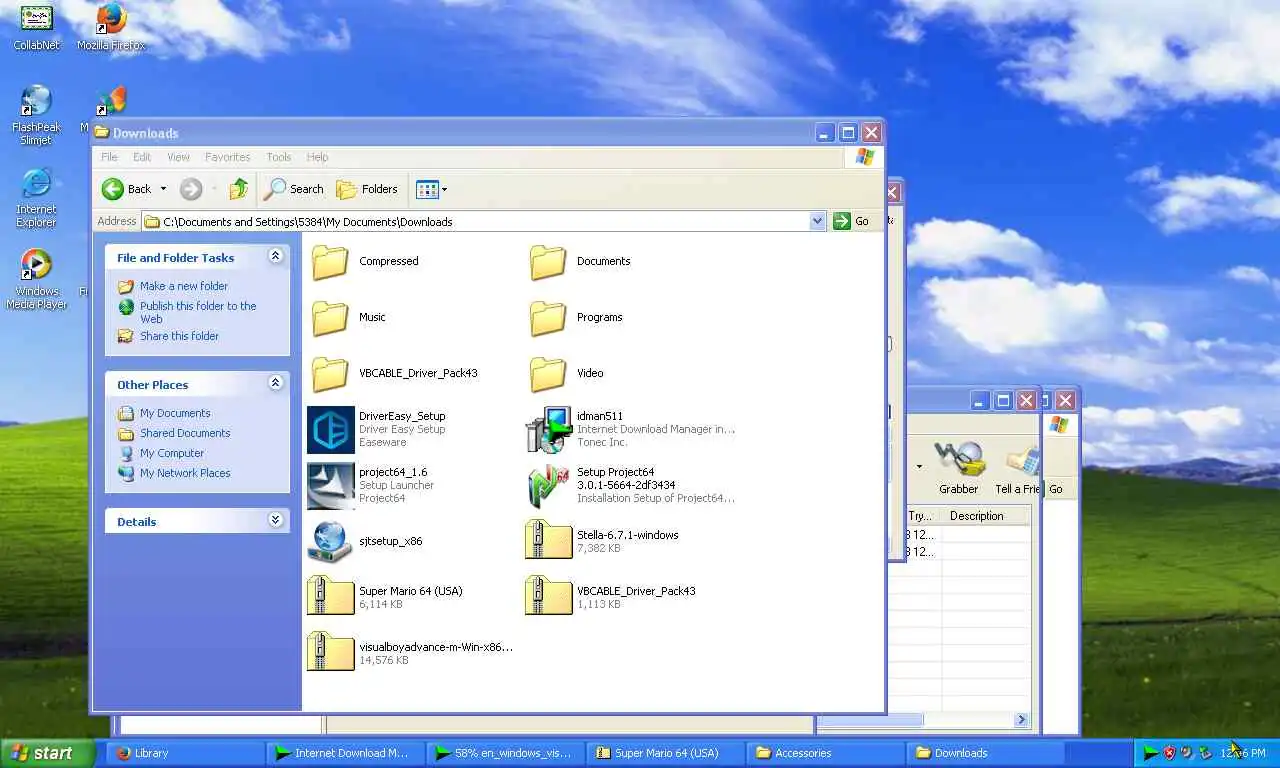Click the system tray clock

1243,753
